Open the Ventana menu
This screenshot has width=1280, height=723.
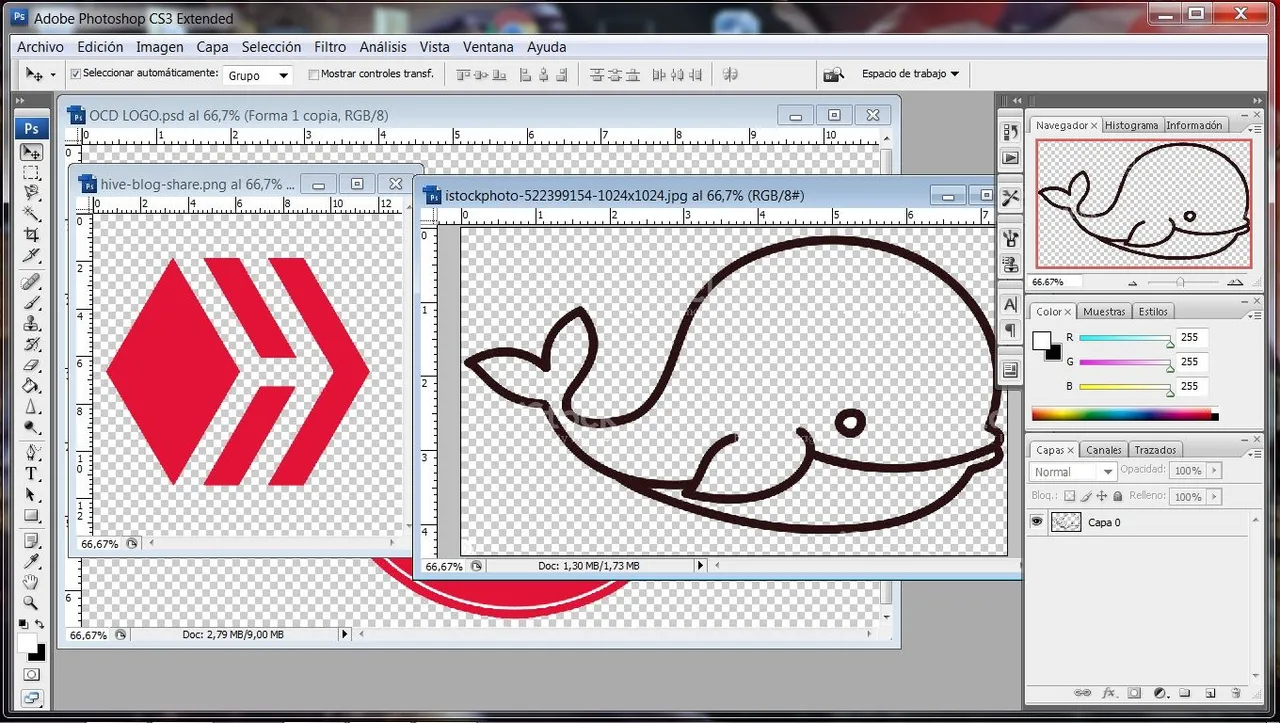coord(488,47)
